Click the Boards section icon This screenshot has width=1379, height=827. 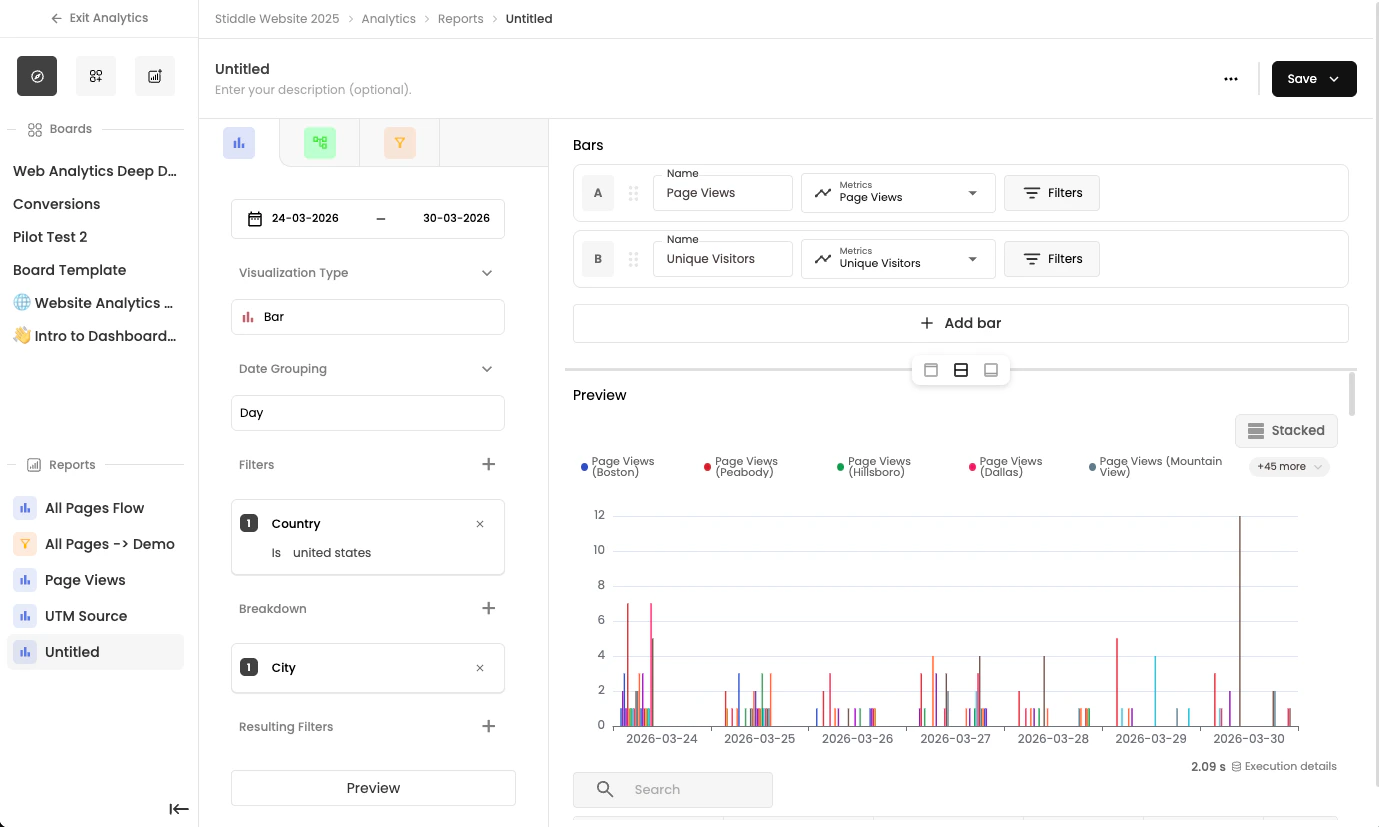(34, 129)
